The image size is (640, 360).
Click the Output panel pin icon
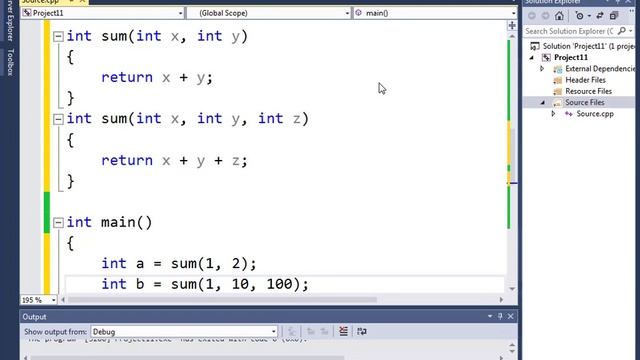(x=500, y=316)
